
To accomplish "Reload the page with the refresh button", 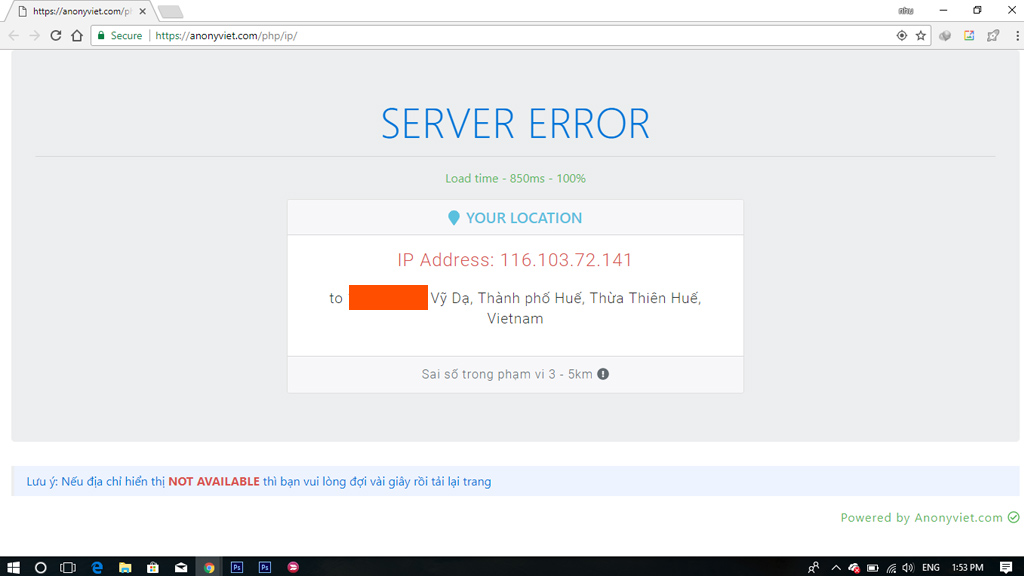I will point(56,35).
